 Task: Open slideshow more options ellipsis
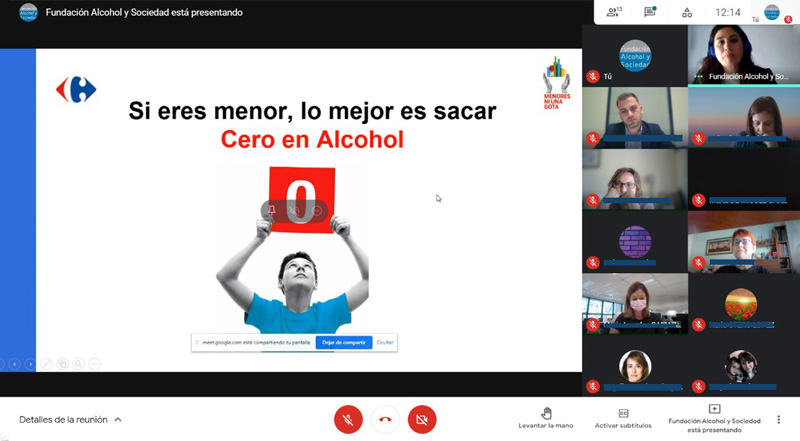pos(95,364)
